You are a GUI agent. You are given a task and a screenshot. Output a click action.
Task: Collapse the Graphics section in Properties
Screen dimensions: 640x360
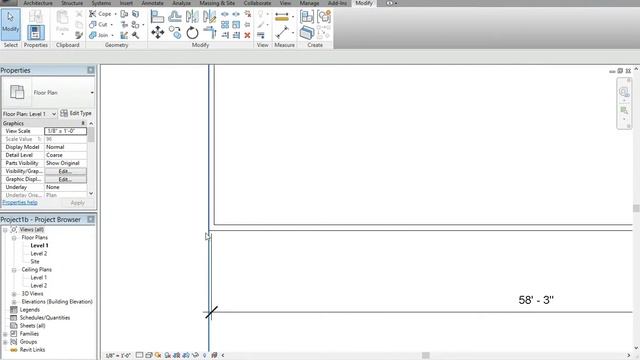[x=83, y=123]
